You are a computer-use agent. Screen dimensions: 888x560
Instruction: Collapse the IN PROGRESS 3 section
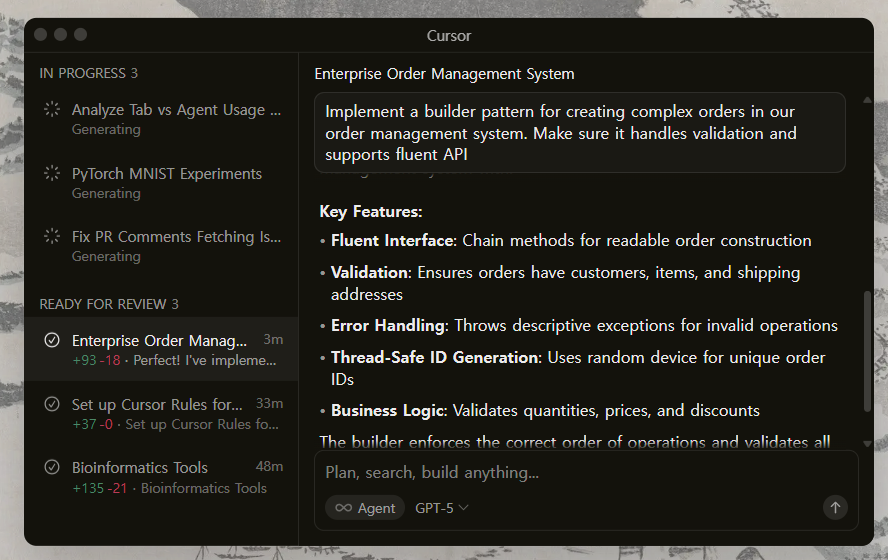(x=88, y=73)
